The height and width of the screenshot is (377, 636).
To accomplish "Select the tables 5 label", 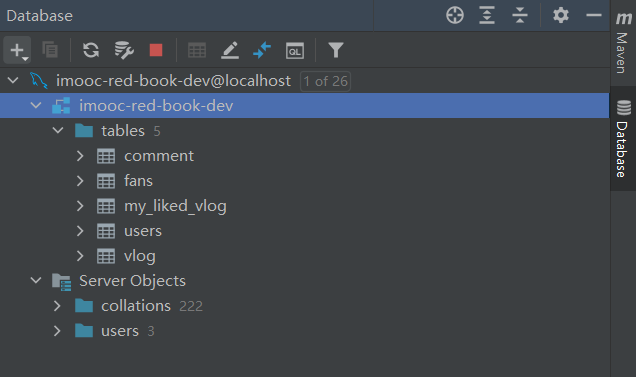I will pos(131,131).
